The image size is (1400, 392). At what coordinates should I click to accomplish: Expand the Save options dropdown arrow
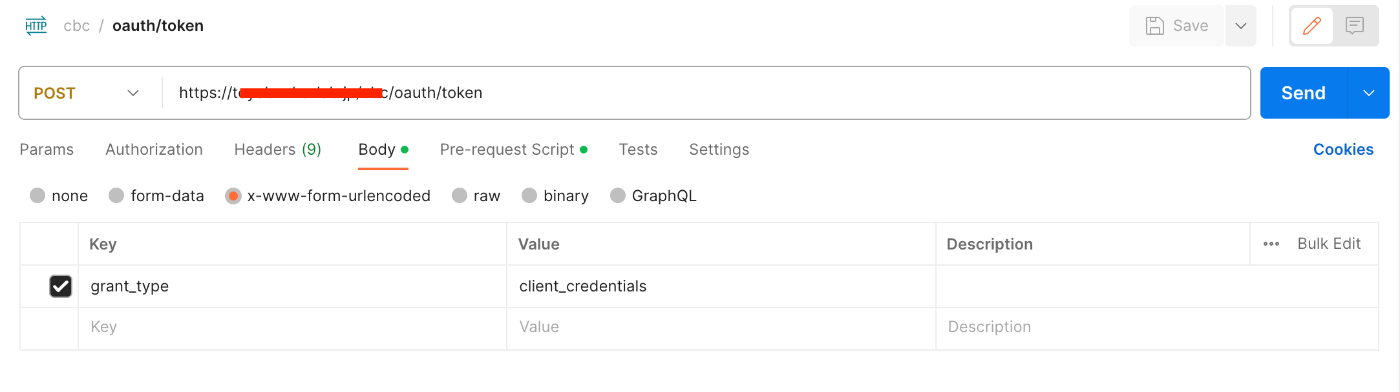[1240, 26]
